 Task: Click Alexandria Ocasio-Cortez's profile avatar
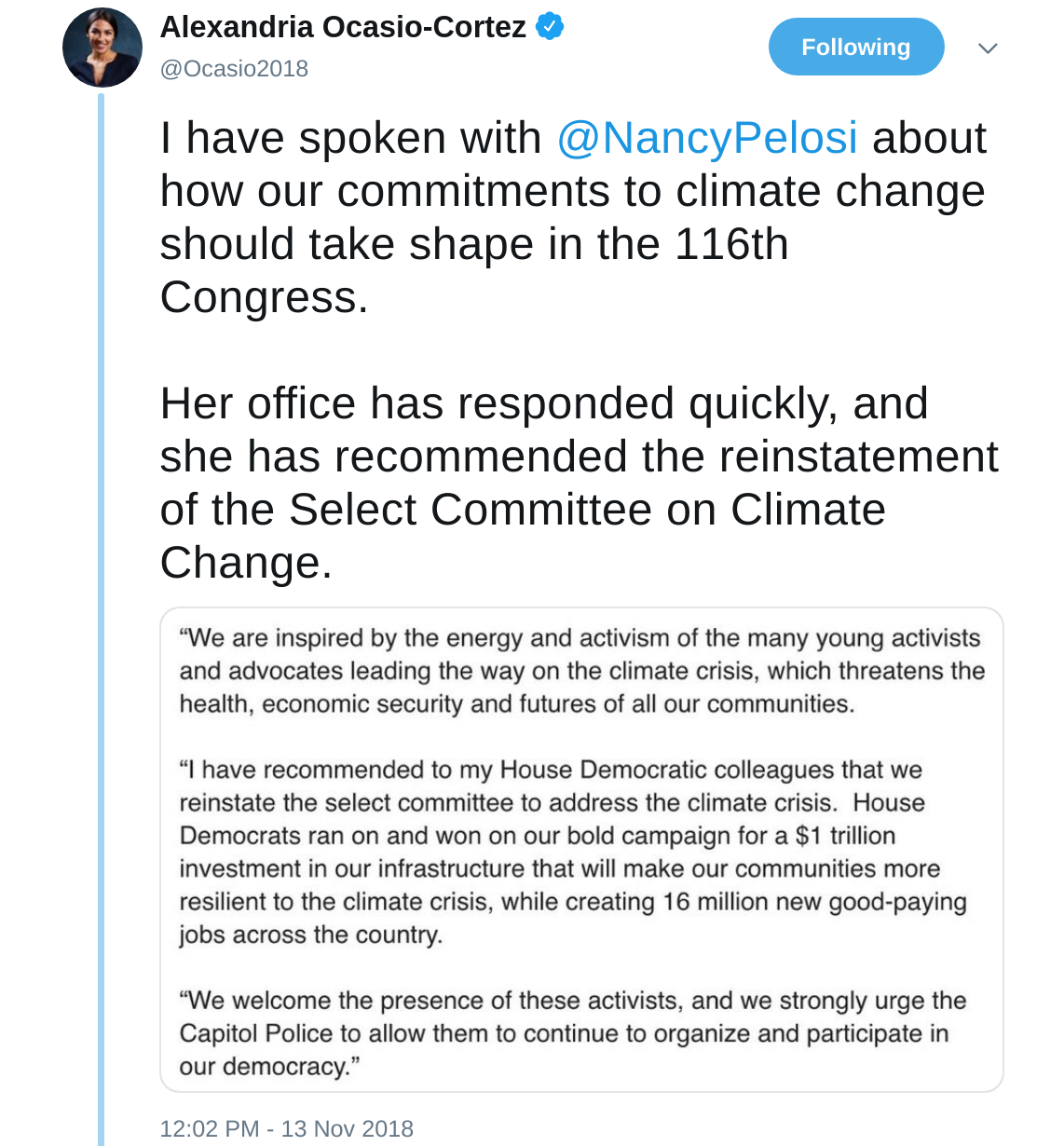click(x=102, y=48)
